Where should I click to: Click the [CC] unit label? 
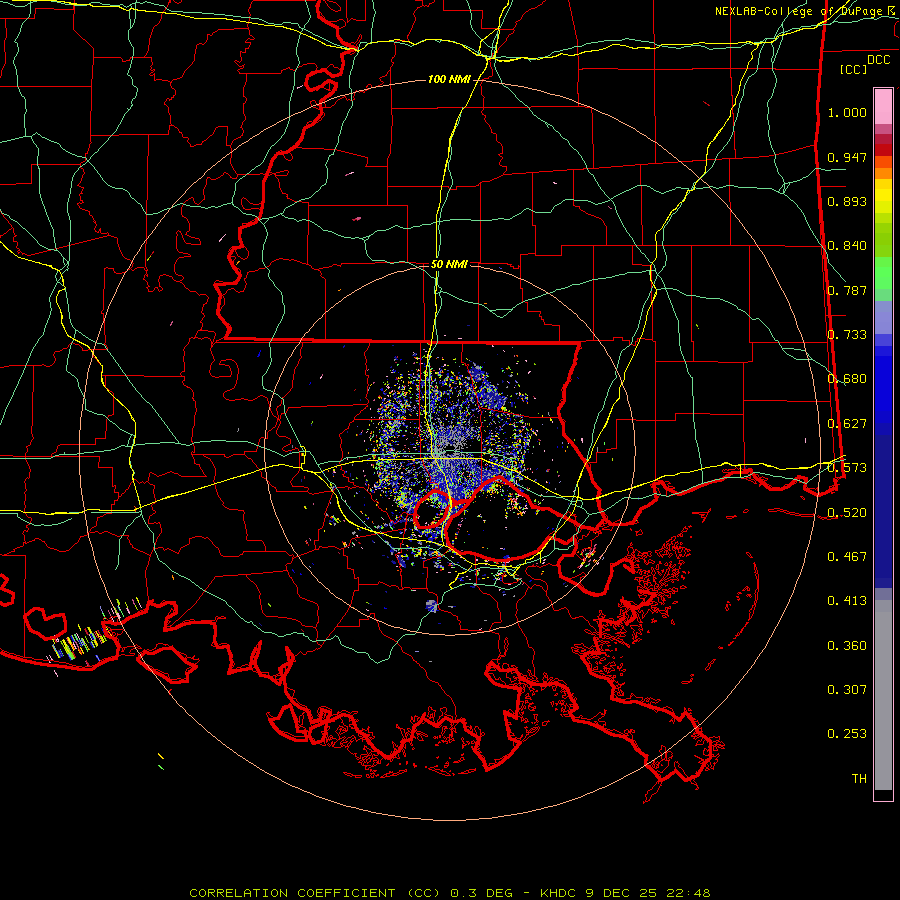point(854,69)
